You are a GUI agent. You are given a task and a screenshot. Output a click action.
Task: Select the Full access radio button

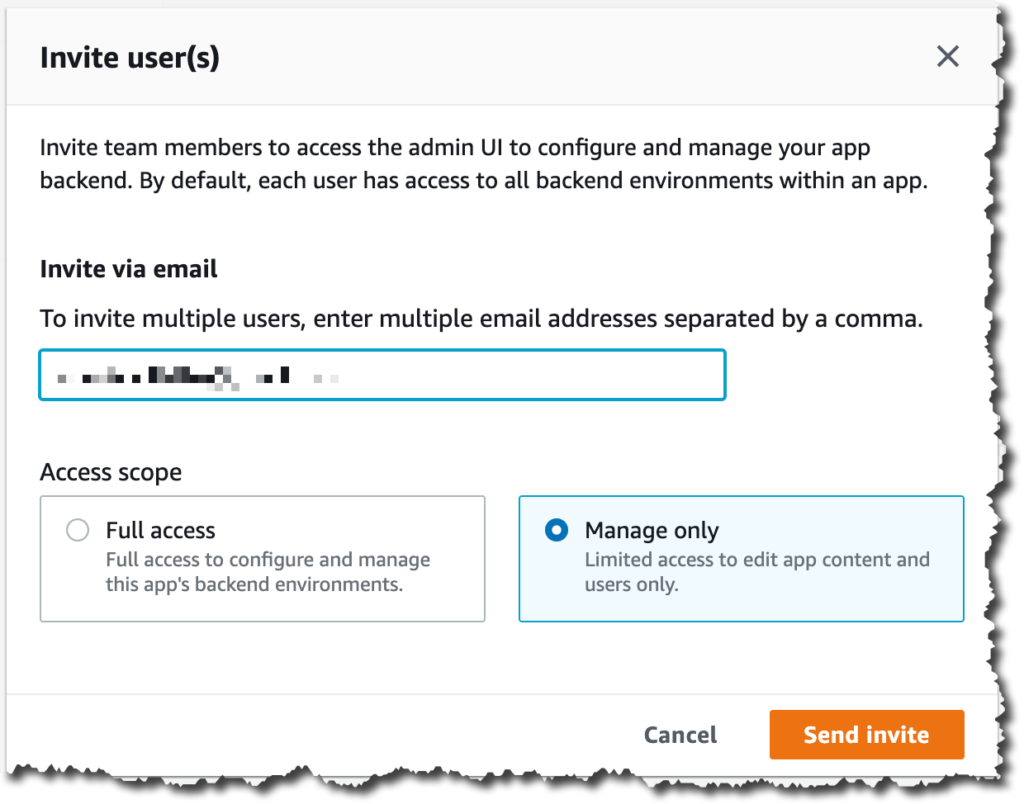click(78, 530)
